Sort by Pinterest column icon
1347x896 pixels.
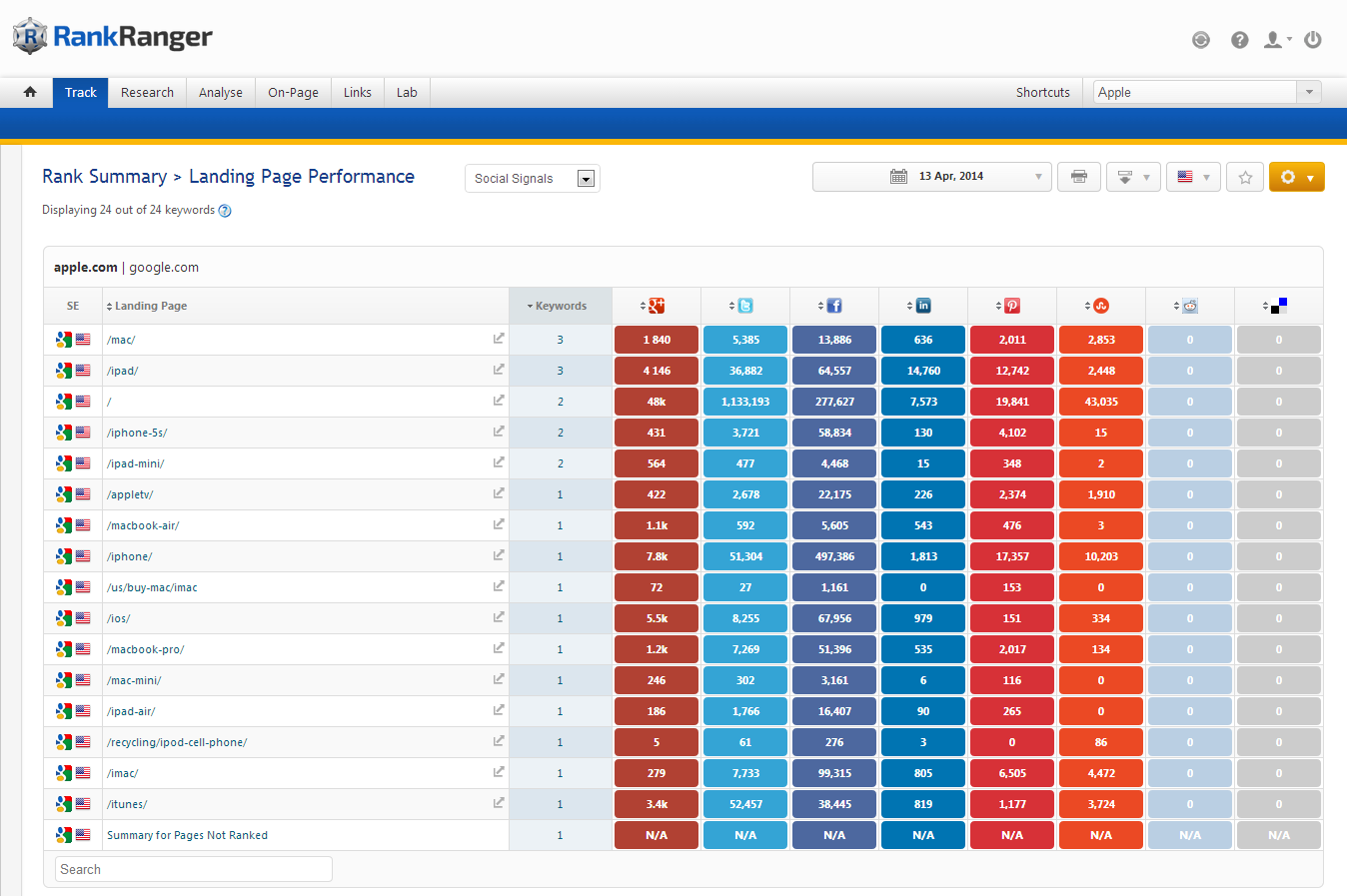(x=1011, y=306)
